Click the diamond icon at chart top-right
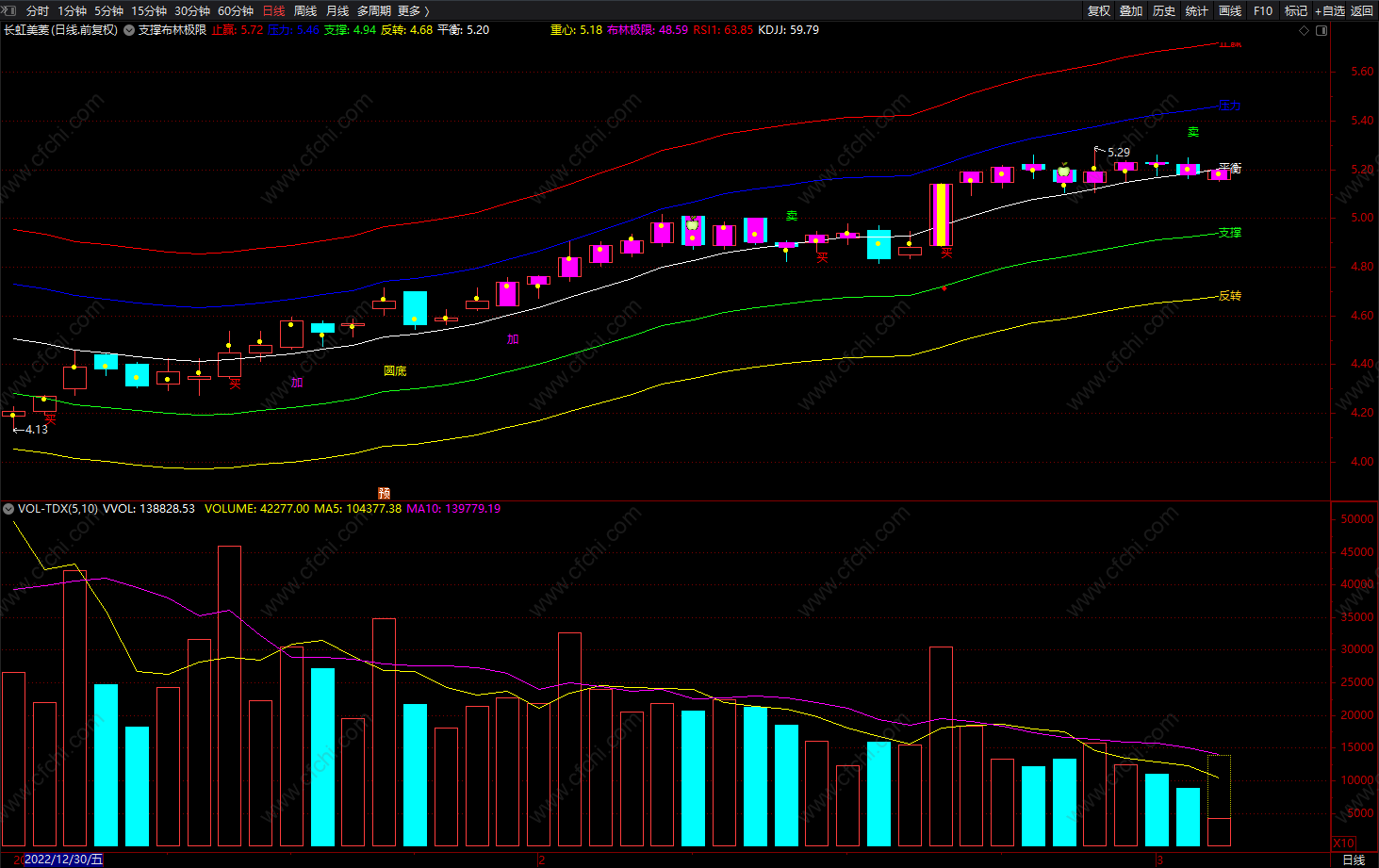The image size is (1379, 868). tap(1305, 30)
